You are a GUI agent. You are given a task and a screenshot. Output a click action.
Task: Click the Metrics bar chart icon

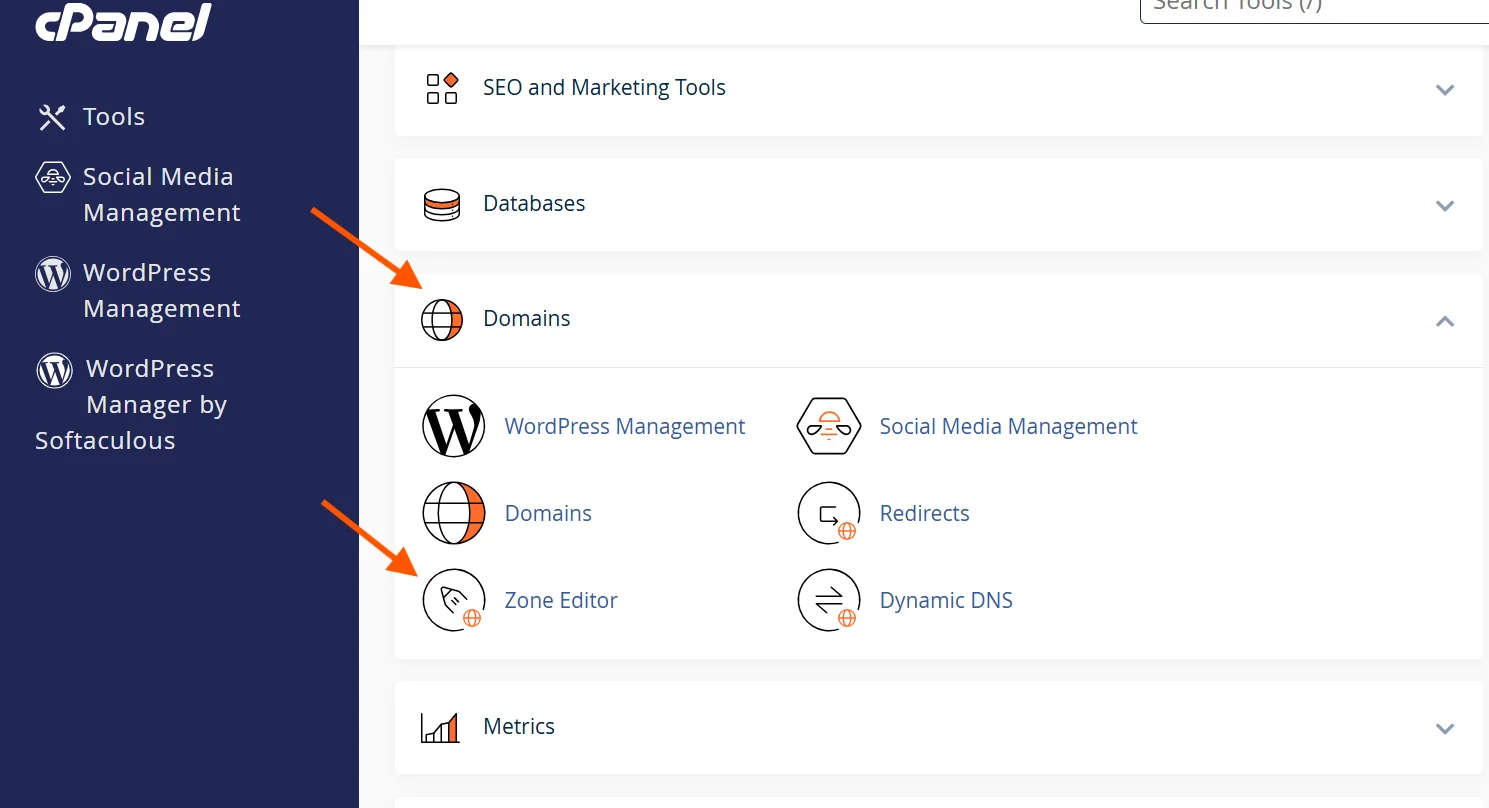441,727
